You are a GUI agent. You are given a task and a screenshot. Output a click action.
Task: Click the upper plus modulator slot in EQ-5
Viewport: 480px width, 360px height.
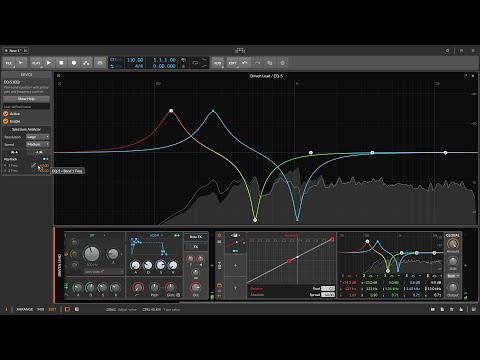[x=235, y=266]
